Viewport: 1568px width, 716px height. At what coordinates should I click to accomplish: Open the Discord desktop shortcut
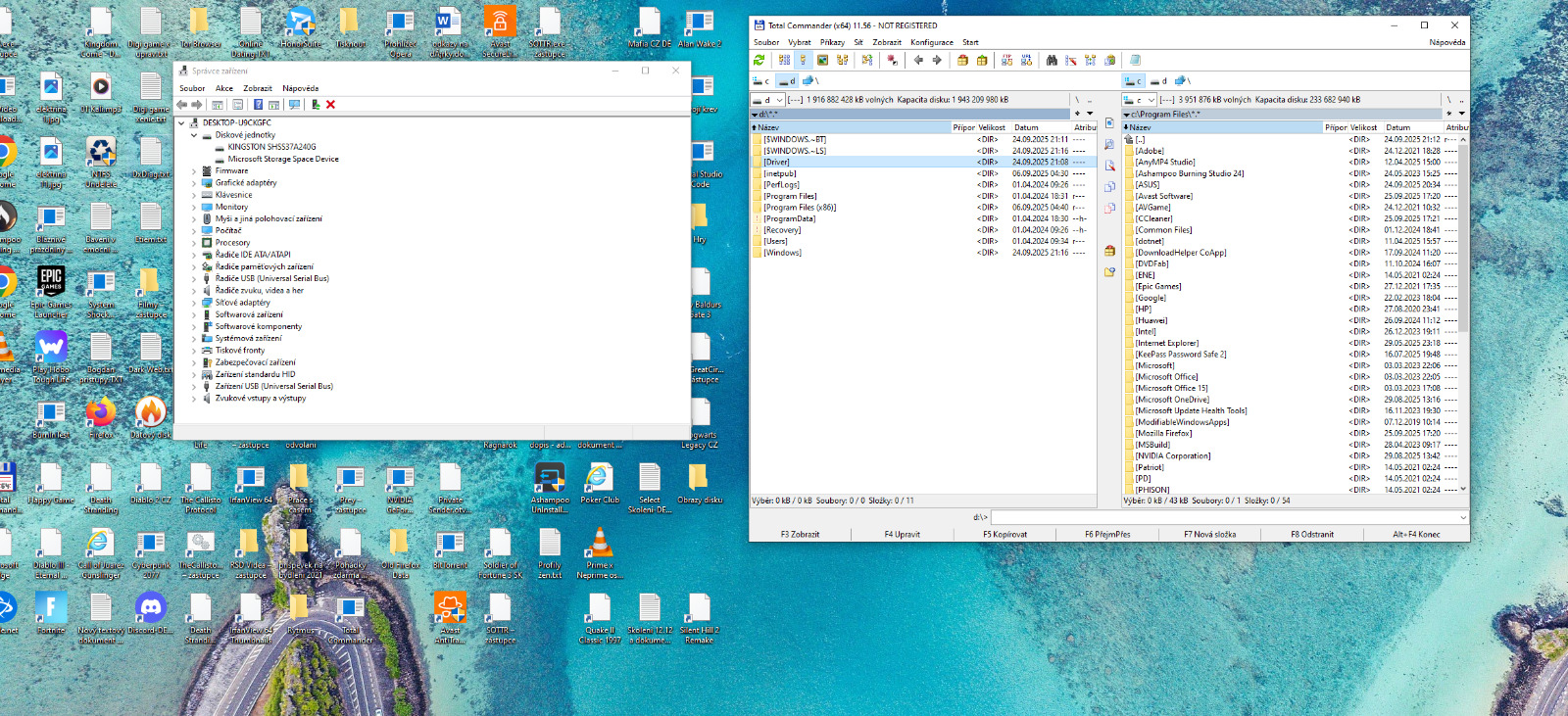click(x=151, y=614)
